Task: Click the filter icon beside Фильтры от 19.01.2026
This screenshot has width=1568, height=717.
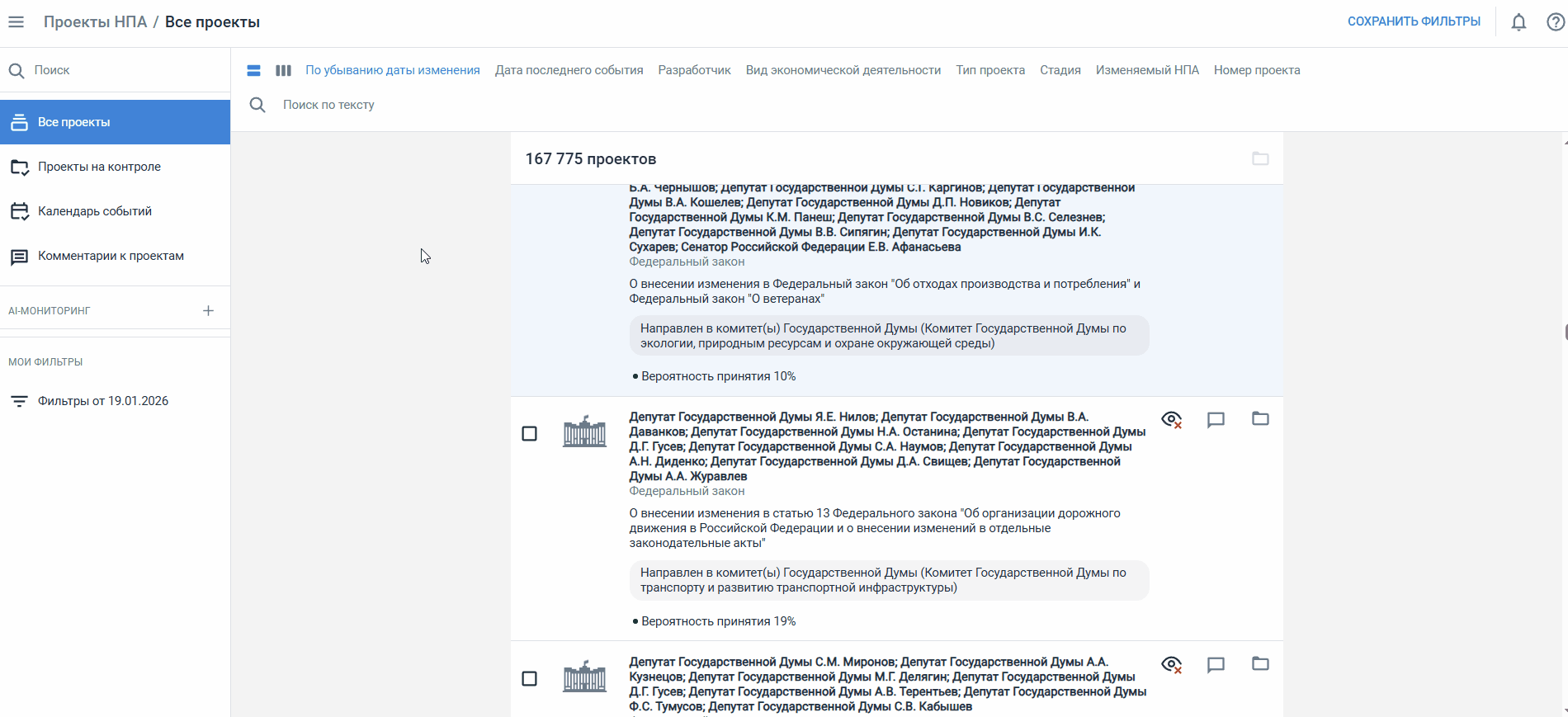Action: click(x=19, y=402)
